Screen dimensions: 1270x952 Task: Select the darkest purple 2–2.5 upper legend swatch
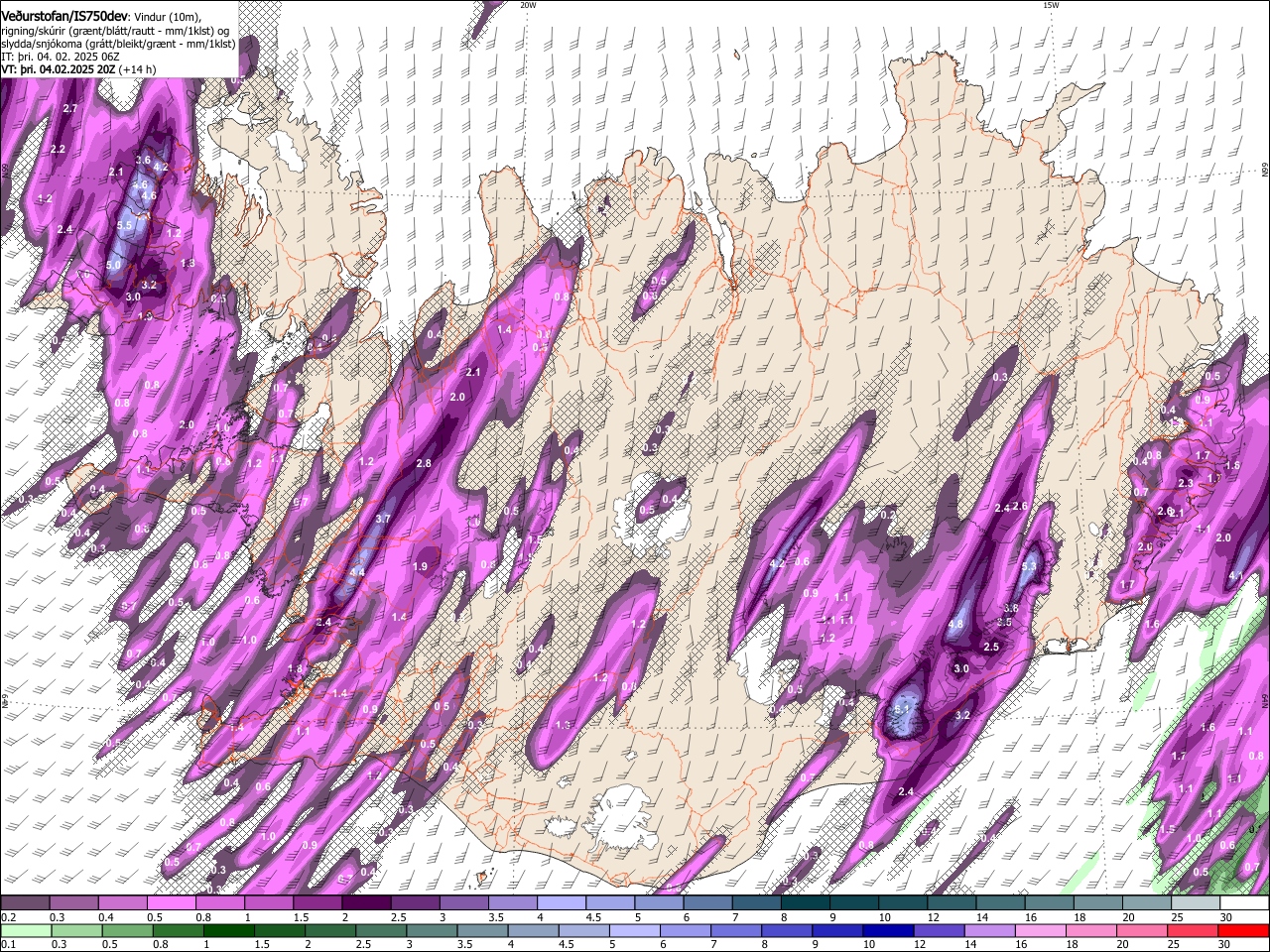tap(366, 903)
